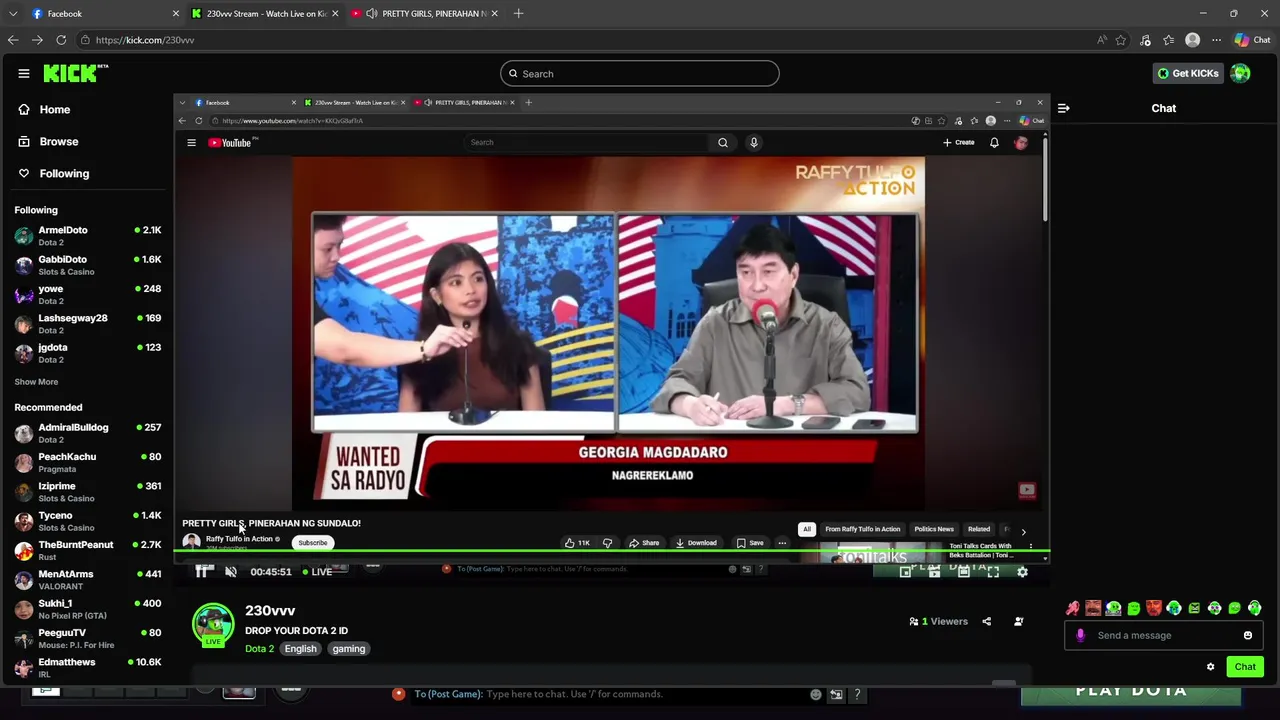
Task: Click the gaming tag
Action: coord(348,648)
